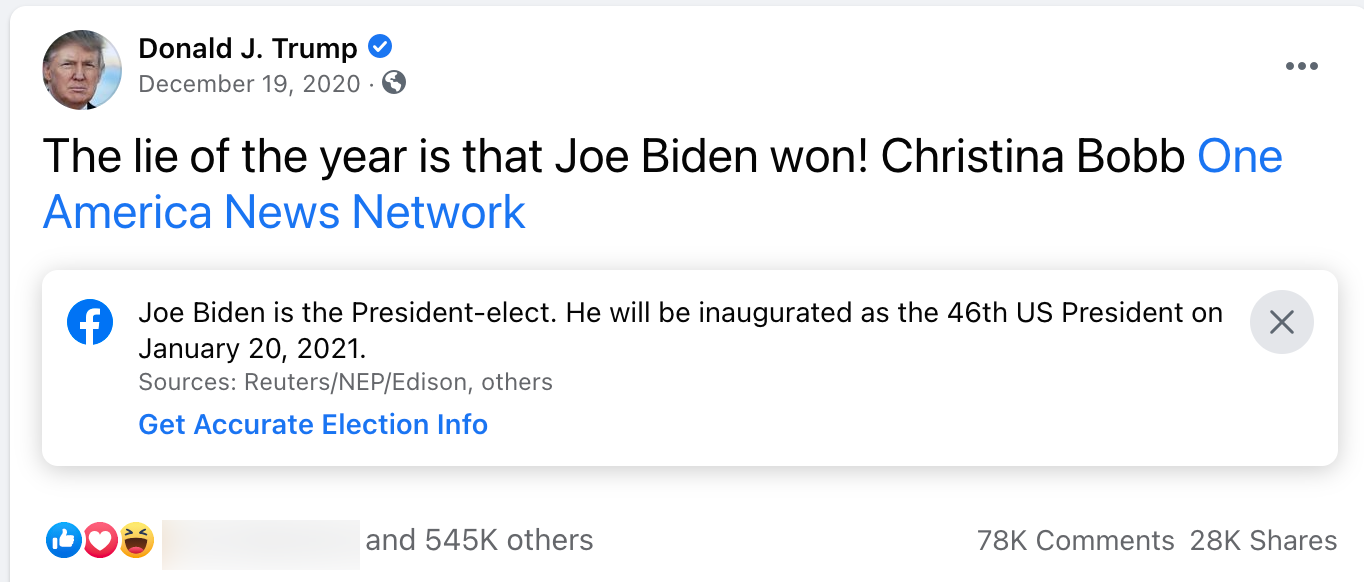Screen dimensions: 1364x582
Task: Click the blurred reactor name beside the emojis
Action: (x=260, y=540)
